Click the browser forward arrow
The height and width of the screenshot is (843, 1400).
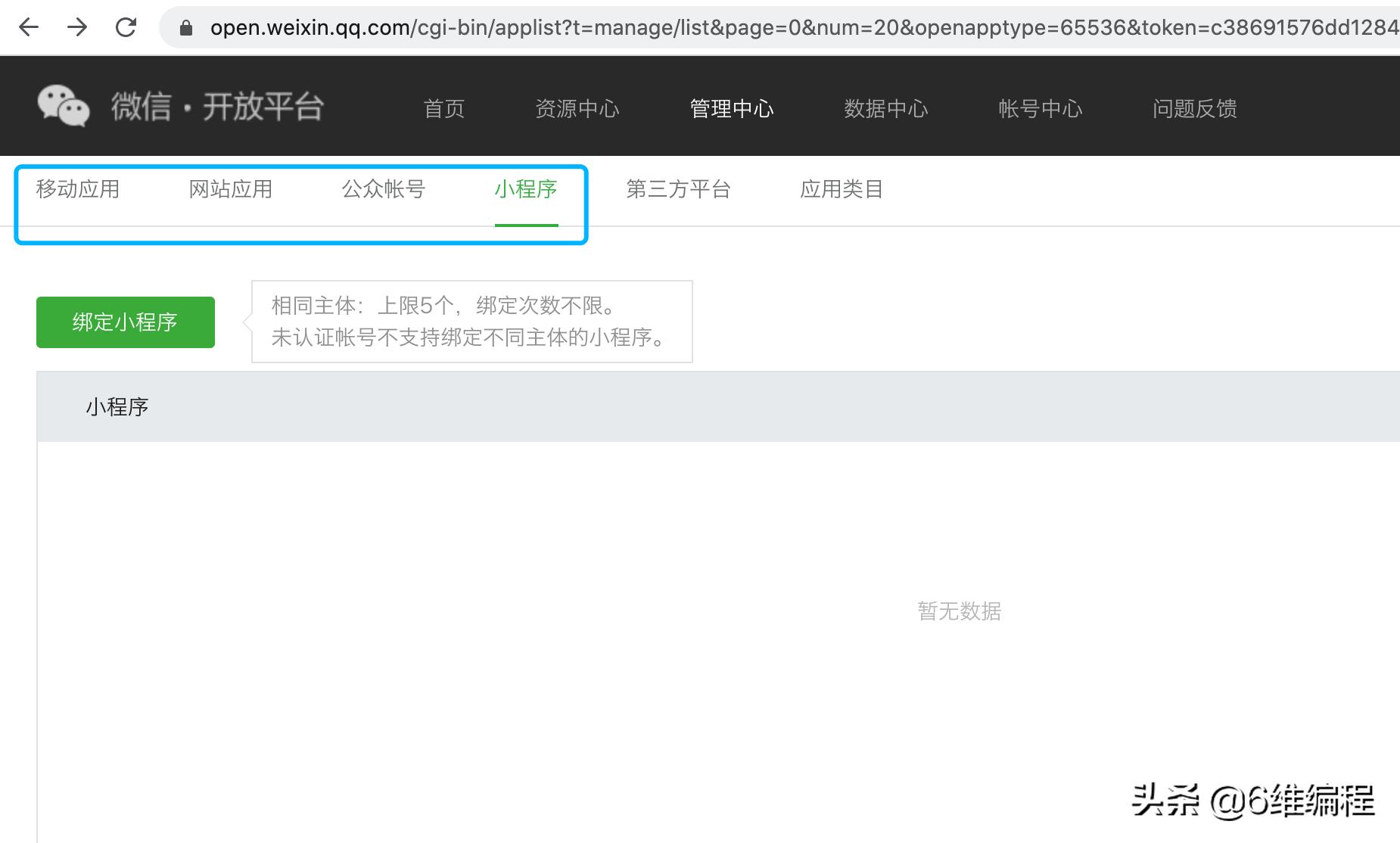[x=78, y=27]
